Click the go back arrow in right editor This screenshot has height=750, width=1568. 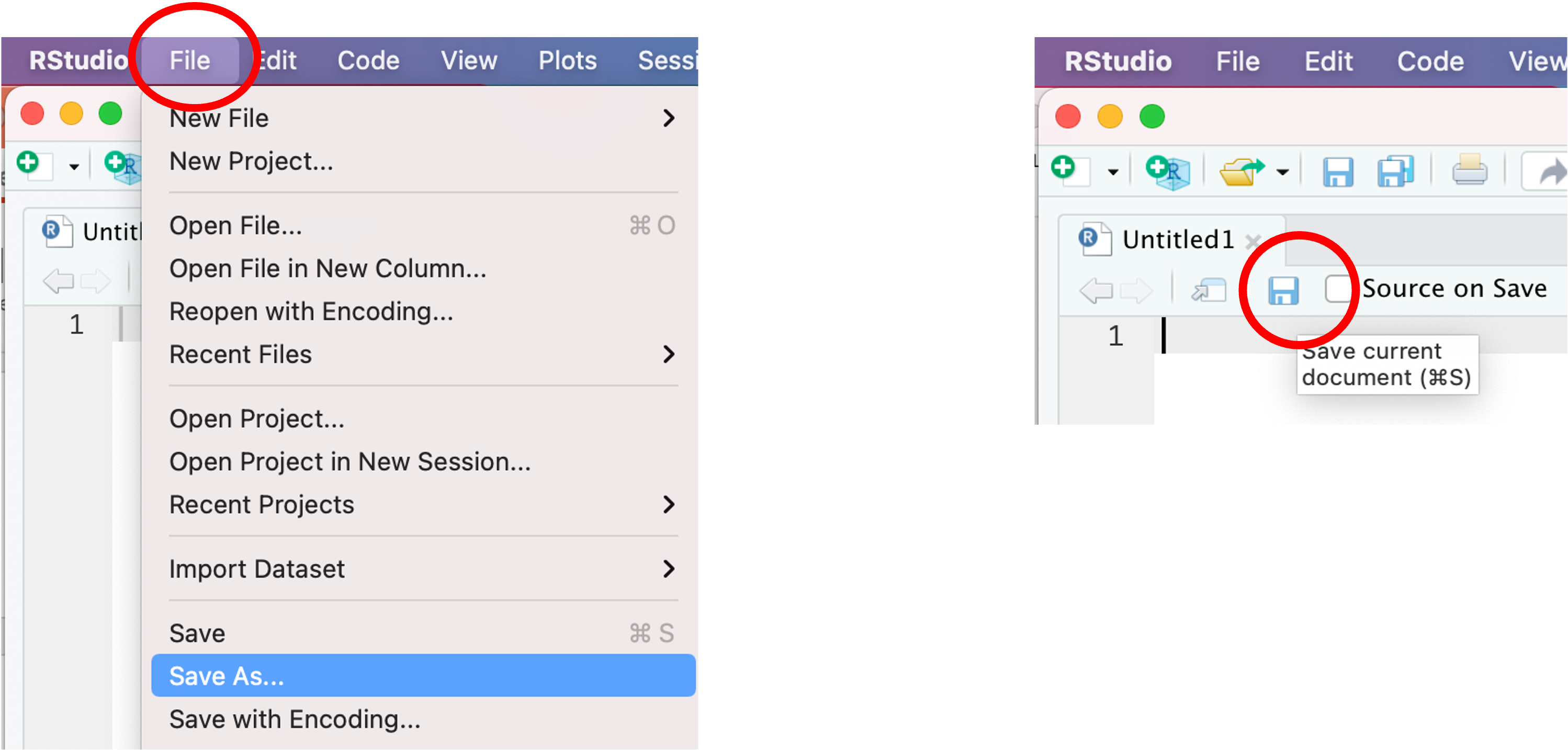click(1096, 291)
